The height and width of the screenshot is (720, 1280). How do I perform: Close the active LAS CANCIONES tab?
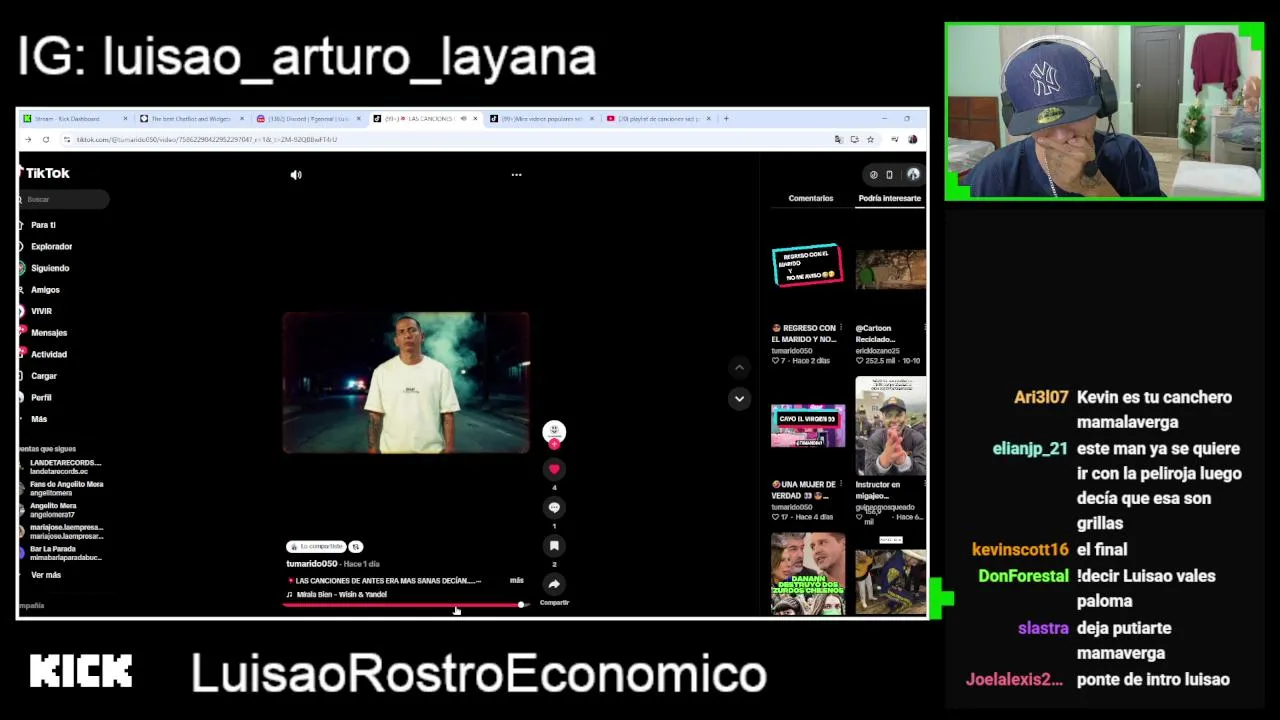point(475,119)
